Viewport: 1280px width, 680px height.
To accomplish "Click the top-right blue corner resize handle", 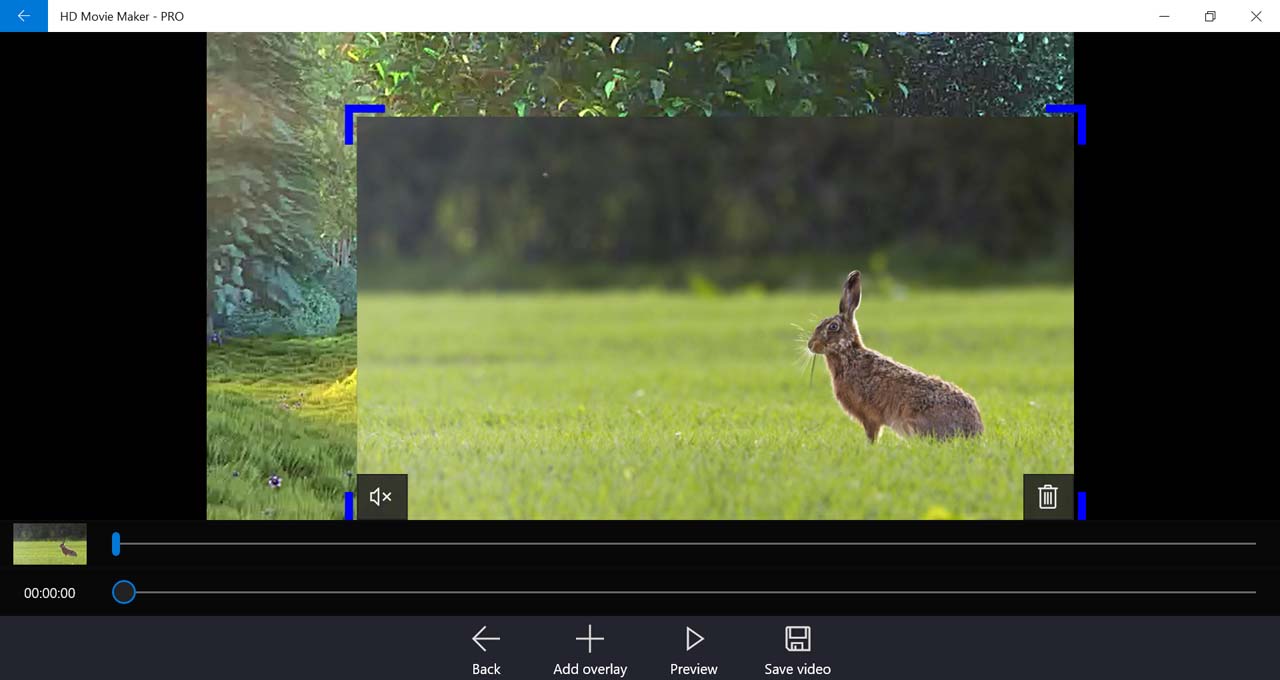I will click(1077, 113).
